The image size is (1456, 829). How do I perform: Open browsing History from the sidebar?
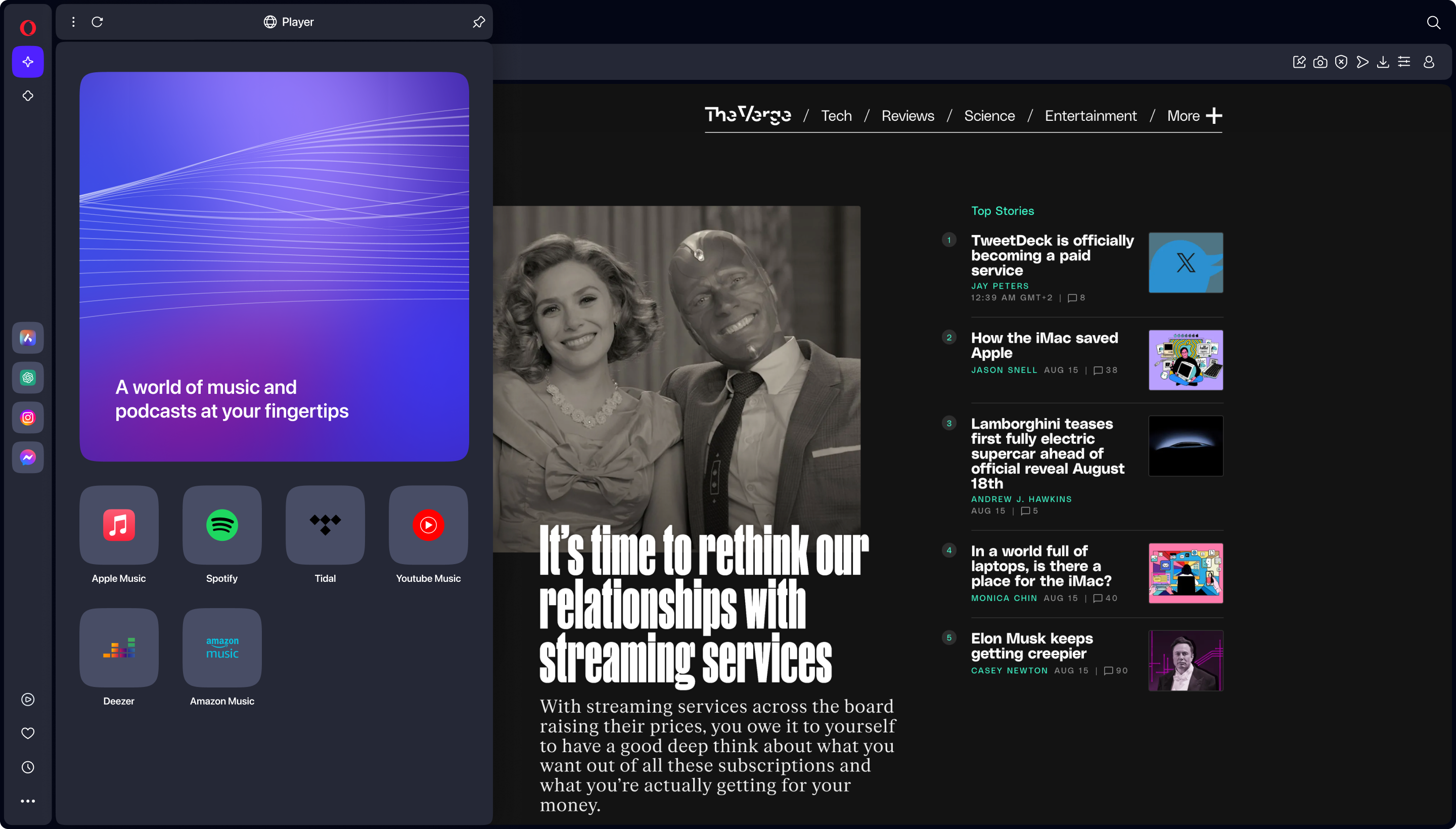27,767
